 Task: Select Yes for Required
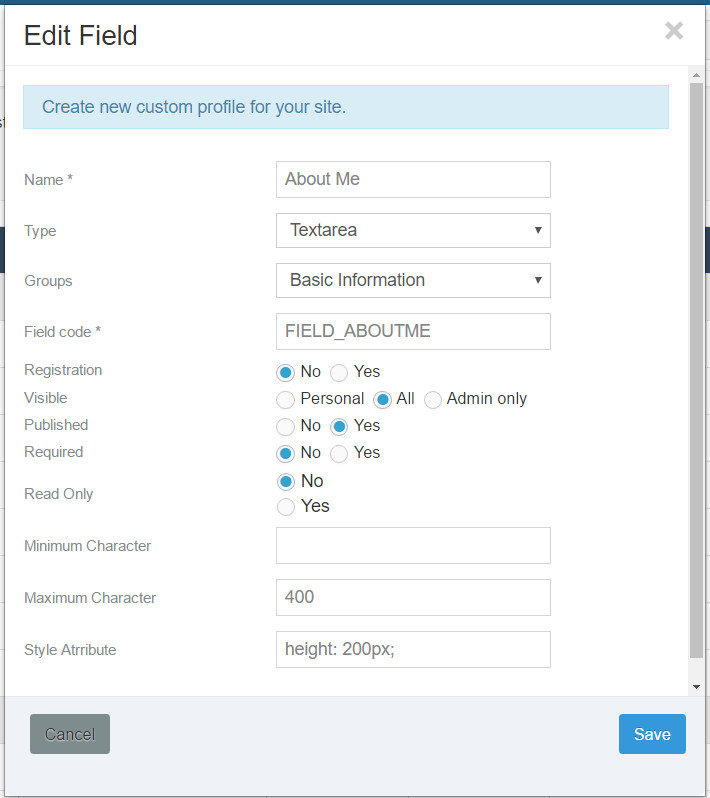click(x=338, y=453)
